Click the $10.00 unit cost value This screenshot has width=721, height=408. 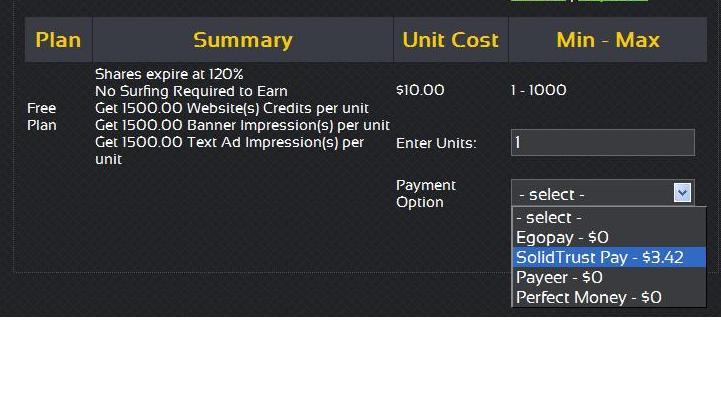(420, 90)
